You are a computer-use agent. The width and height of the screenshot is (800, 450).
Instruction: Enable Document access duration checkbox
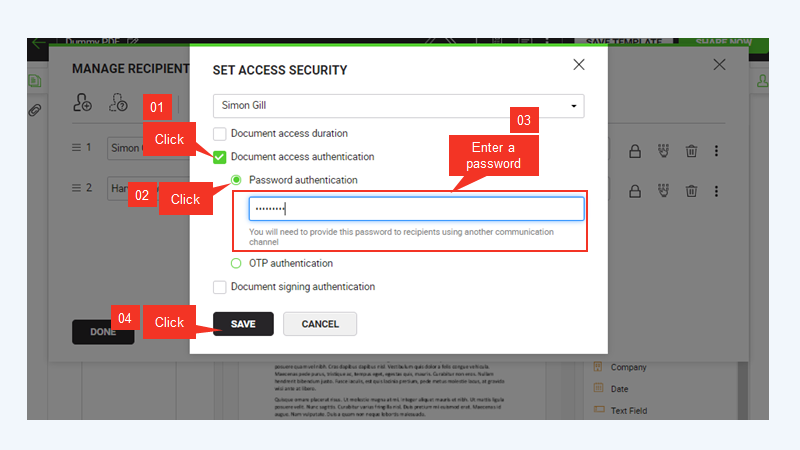point(219,134)
